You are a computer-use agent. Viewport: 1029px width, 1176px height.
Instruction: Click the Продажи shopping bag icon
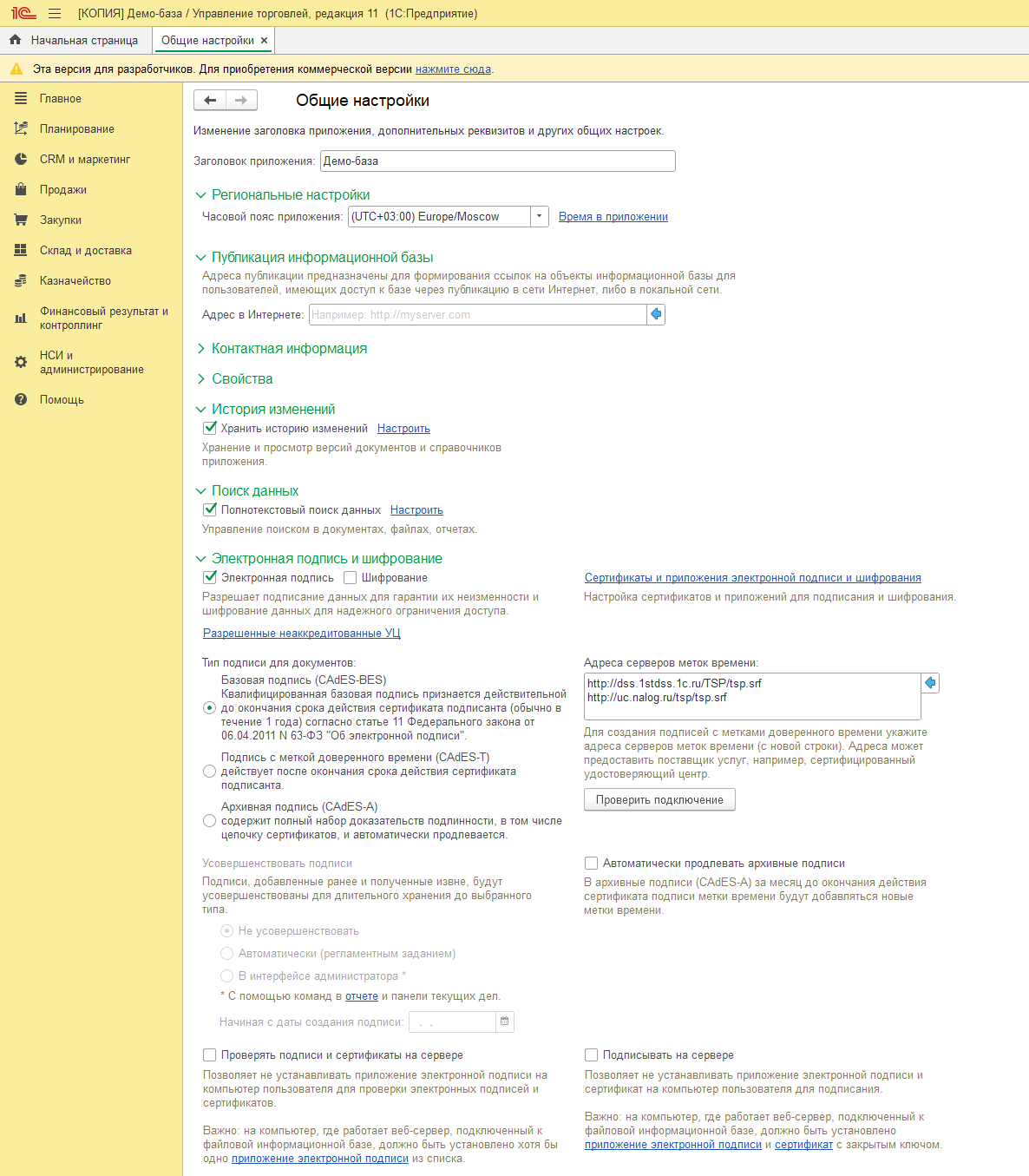pos(21,190)
